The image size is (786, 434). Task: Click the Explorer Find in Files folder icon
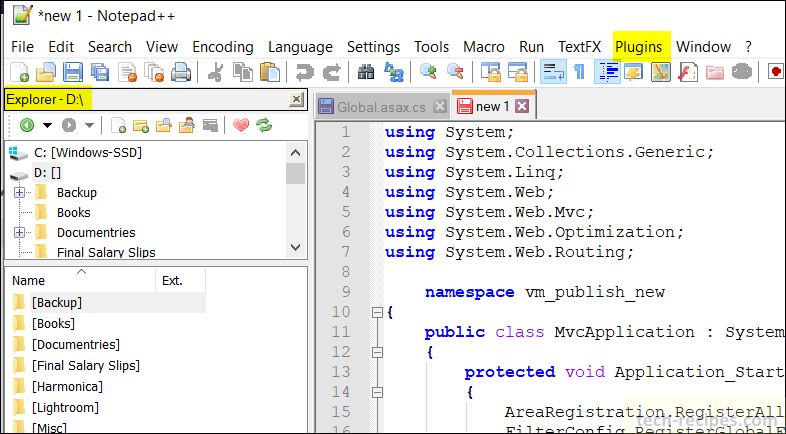[x=163, y=125]
